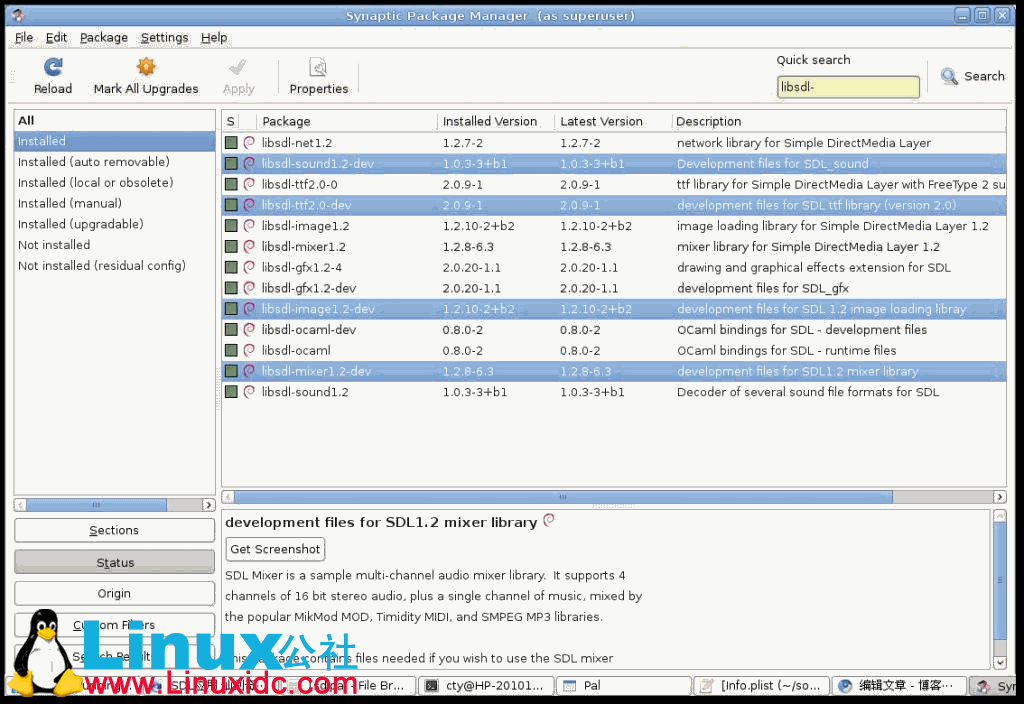Sort by Installed Version column header
Screen dimensions: 1024x704
490,121
